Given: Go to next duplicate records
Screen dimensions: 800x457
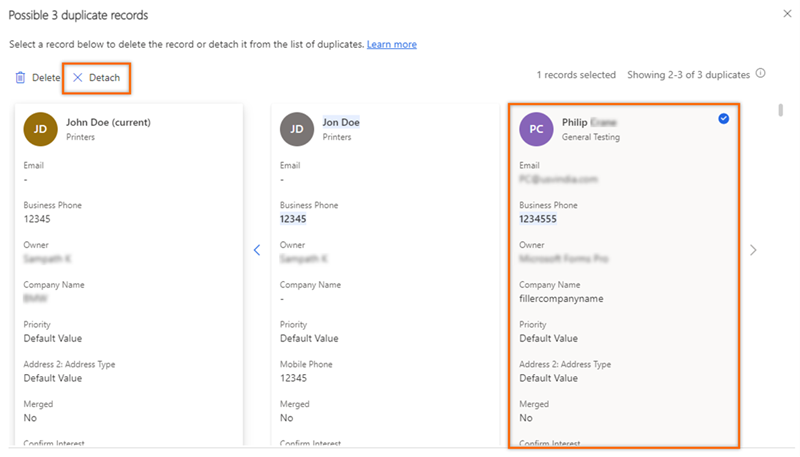Looking at the screenshot, I should (753, 250).
